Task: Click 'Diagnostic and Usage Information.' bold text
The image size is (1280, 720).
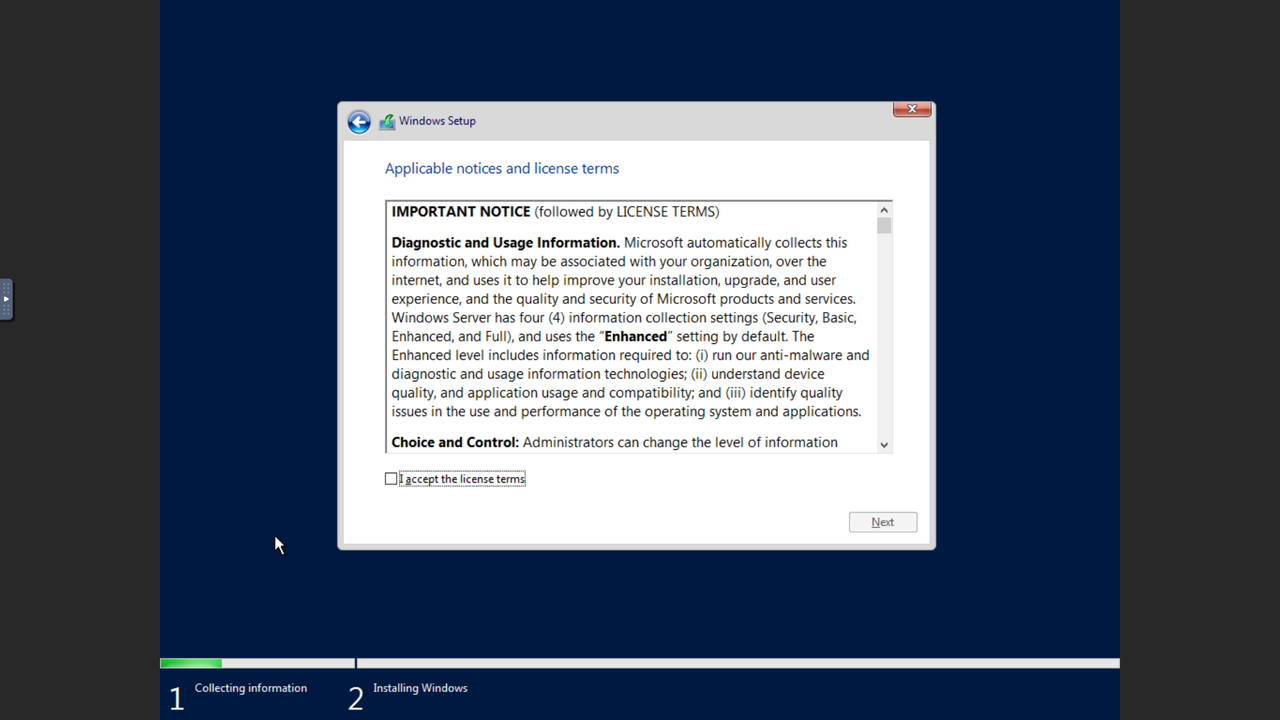Action: coord(506,243)
